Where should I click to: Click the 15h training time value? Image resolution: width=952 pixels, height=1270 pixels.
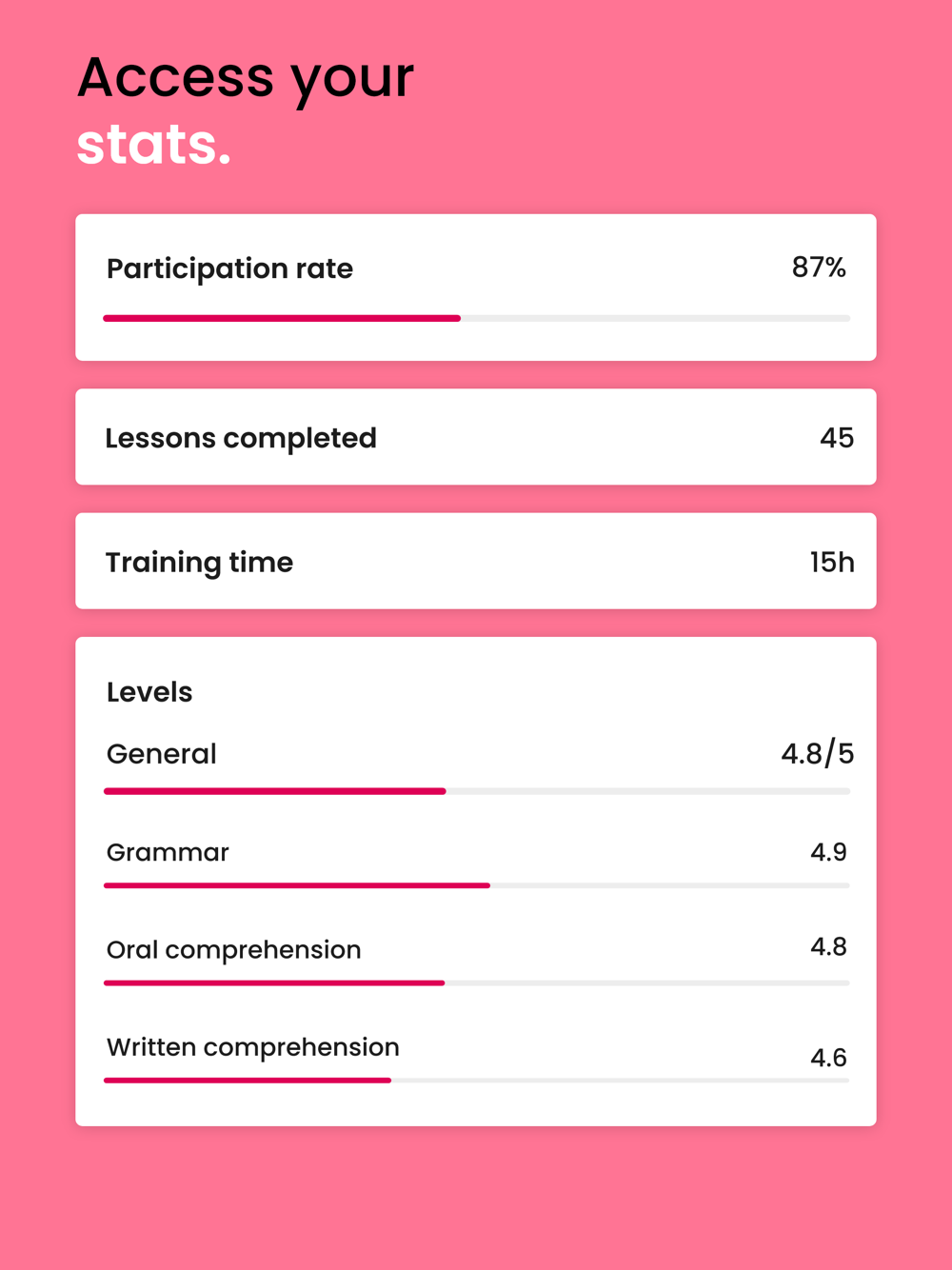pos(832,562)
